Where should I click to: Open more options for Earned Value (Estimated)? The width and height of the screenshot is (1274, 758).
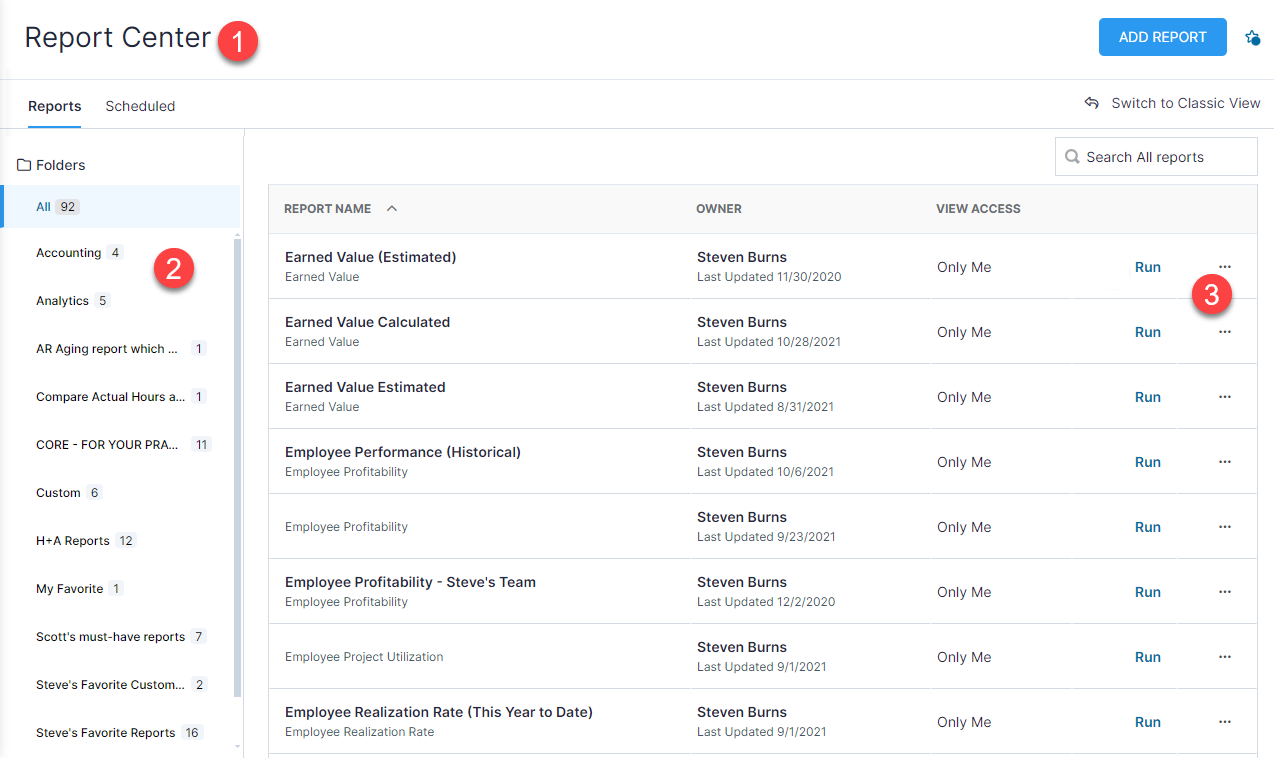[1225, 267]
